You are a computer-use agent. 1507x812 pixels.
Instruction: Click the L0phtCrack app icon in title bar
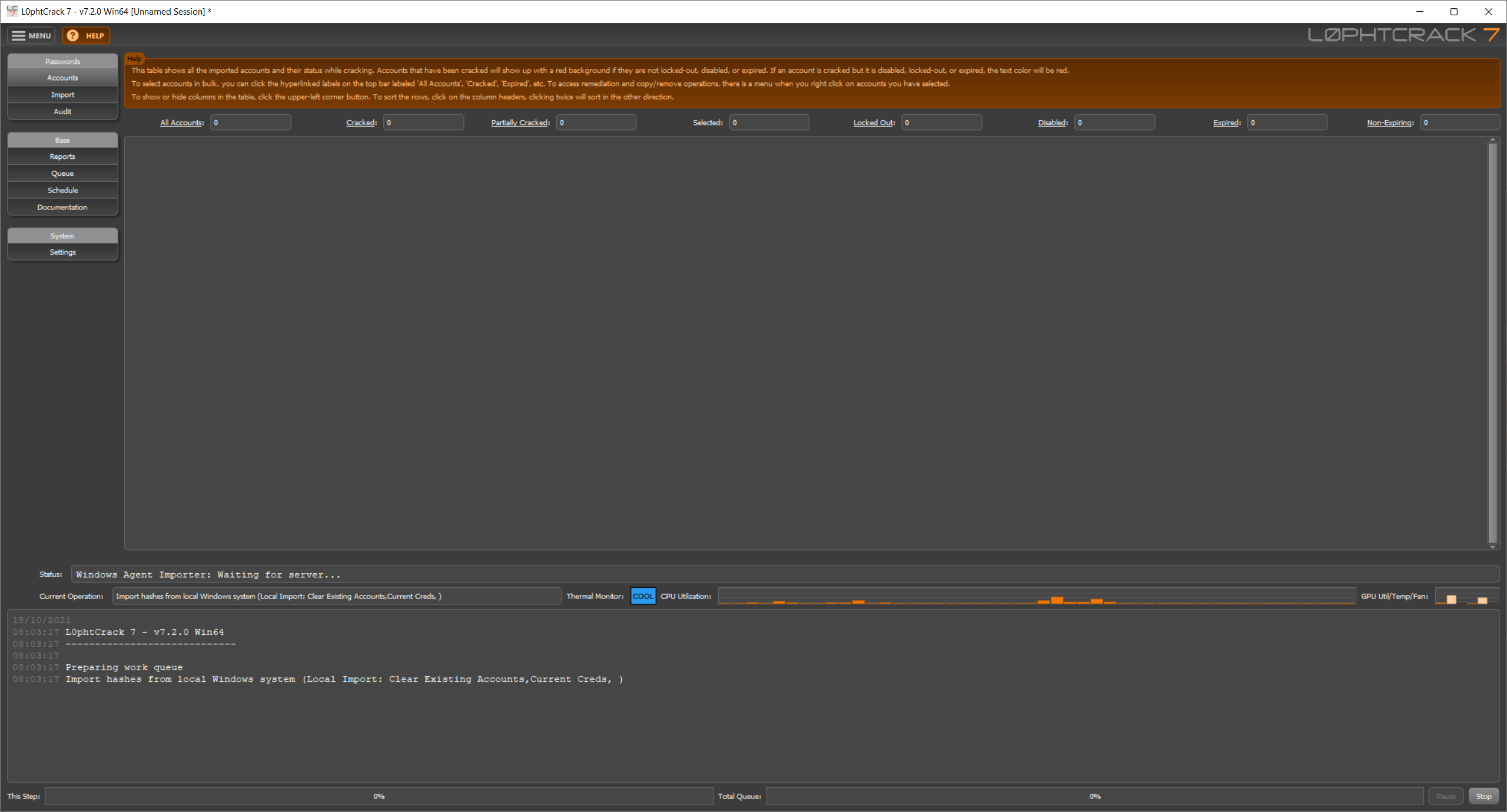coord(12,11)
